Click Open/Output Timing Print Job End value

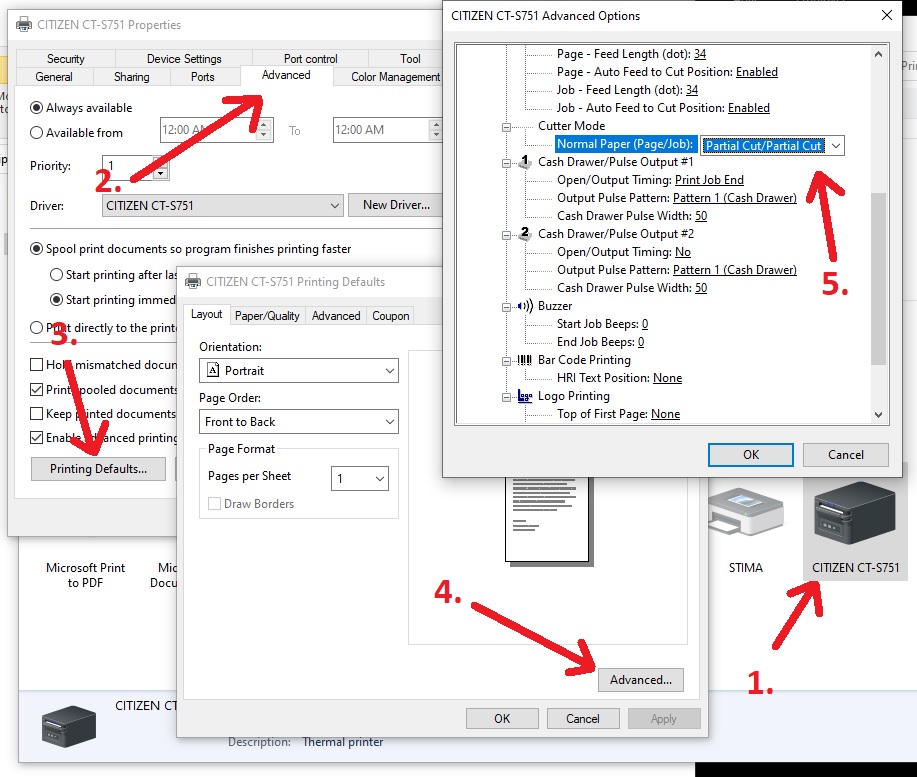pos(709,179)
